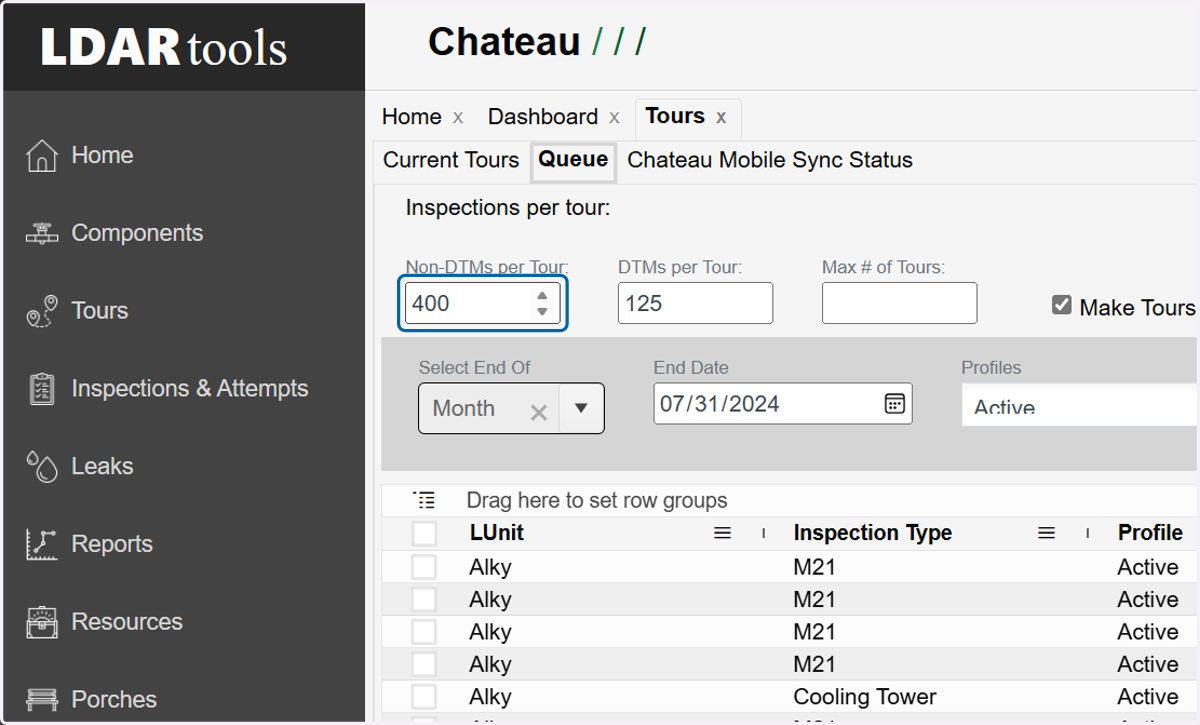Screen dimensions: 1200x725
Task: Open Tours from the sidebar menu
Action: [99, 311]
